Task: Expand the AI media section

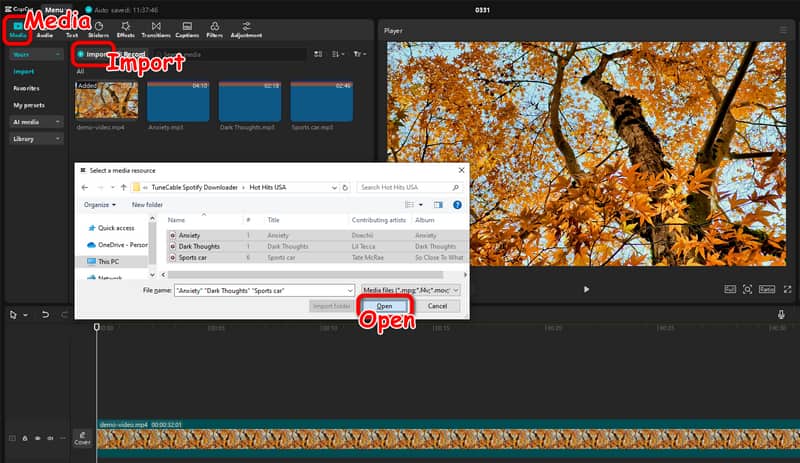Action: 36,122
